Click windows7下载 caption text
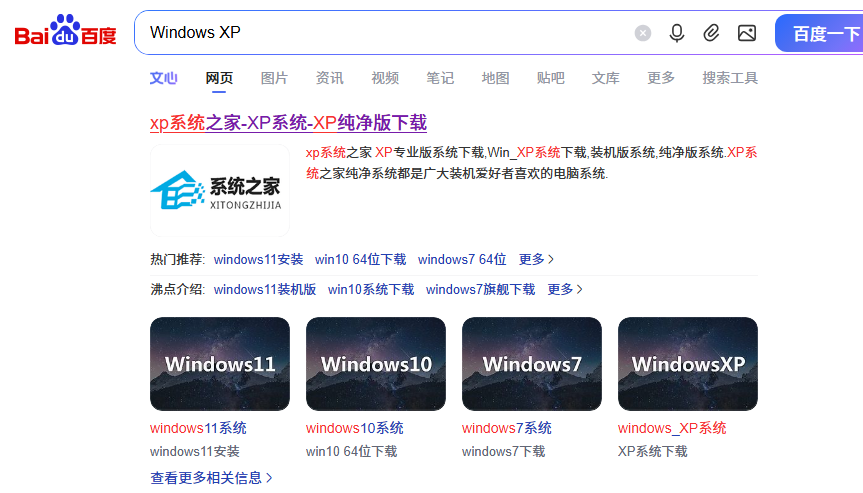This screenshot has width=863, height=493. (x=503, y=452)
